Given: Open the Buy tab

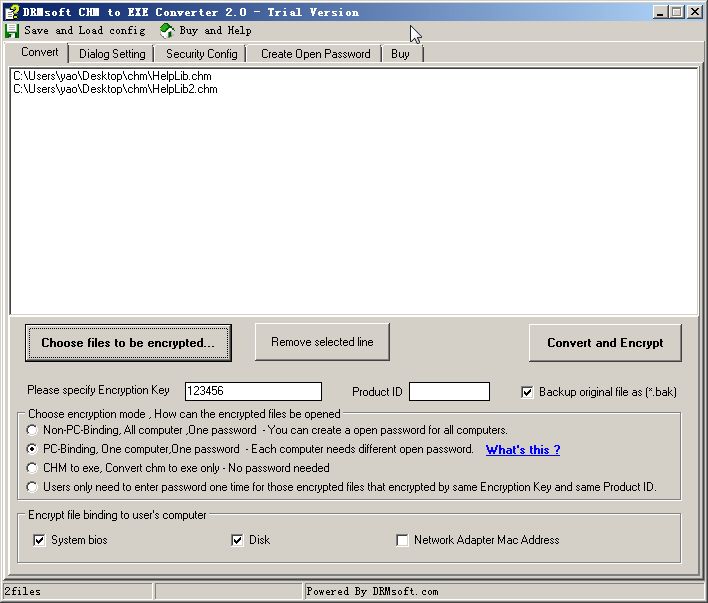Looking at the screenshot, I should click(x=400, y=54).
